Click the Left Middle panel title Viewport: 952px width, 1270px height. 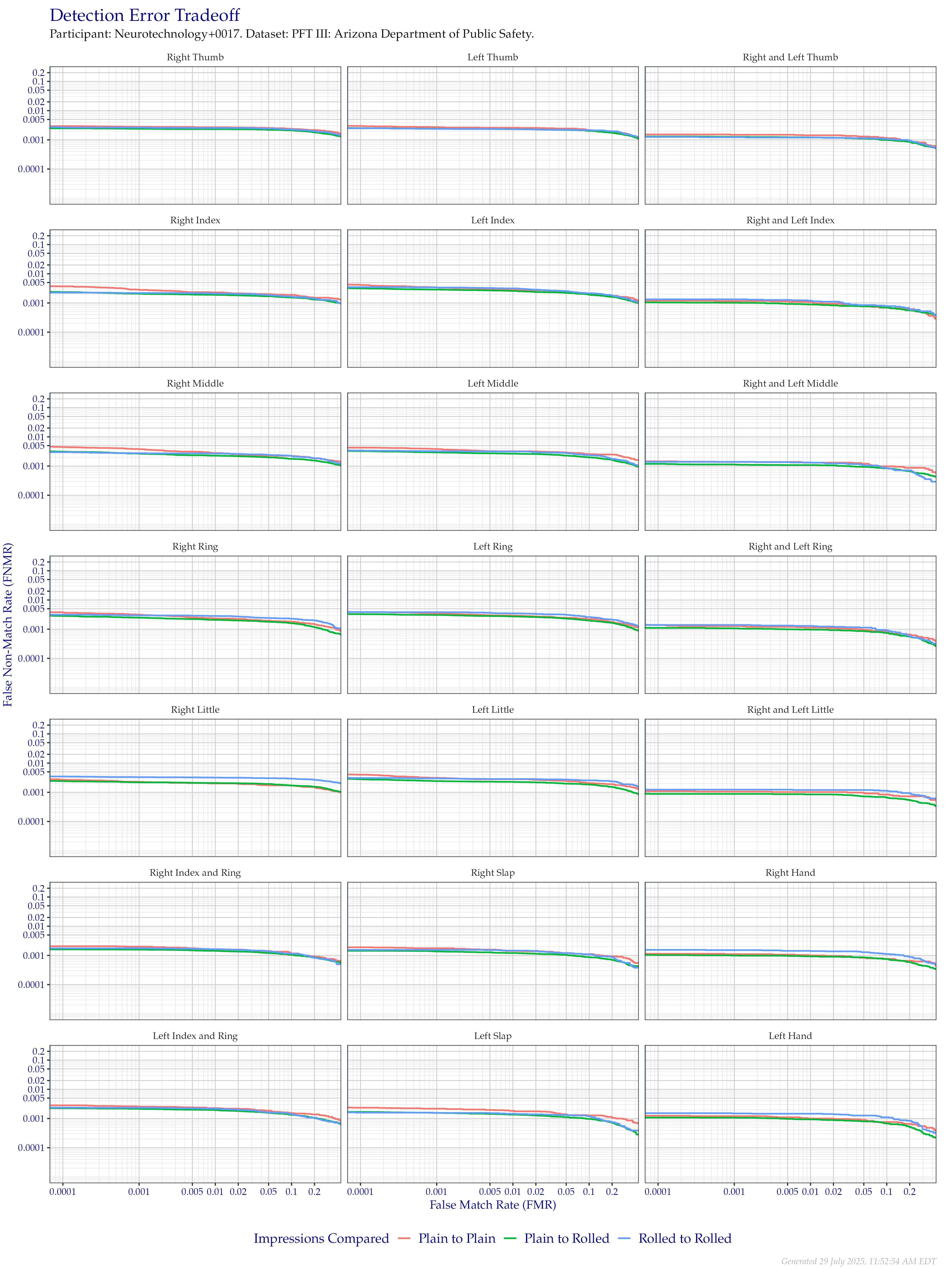coord(492,384)
